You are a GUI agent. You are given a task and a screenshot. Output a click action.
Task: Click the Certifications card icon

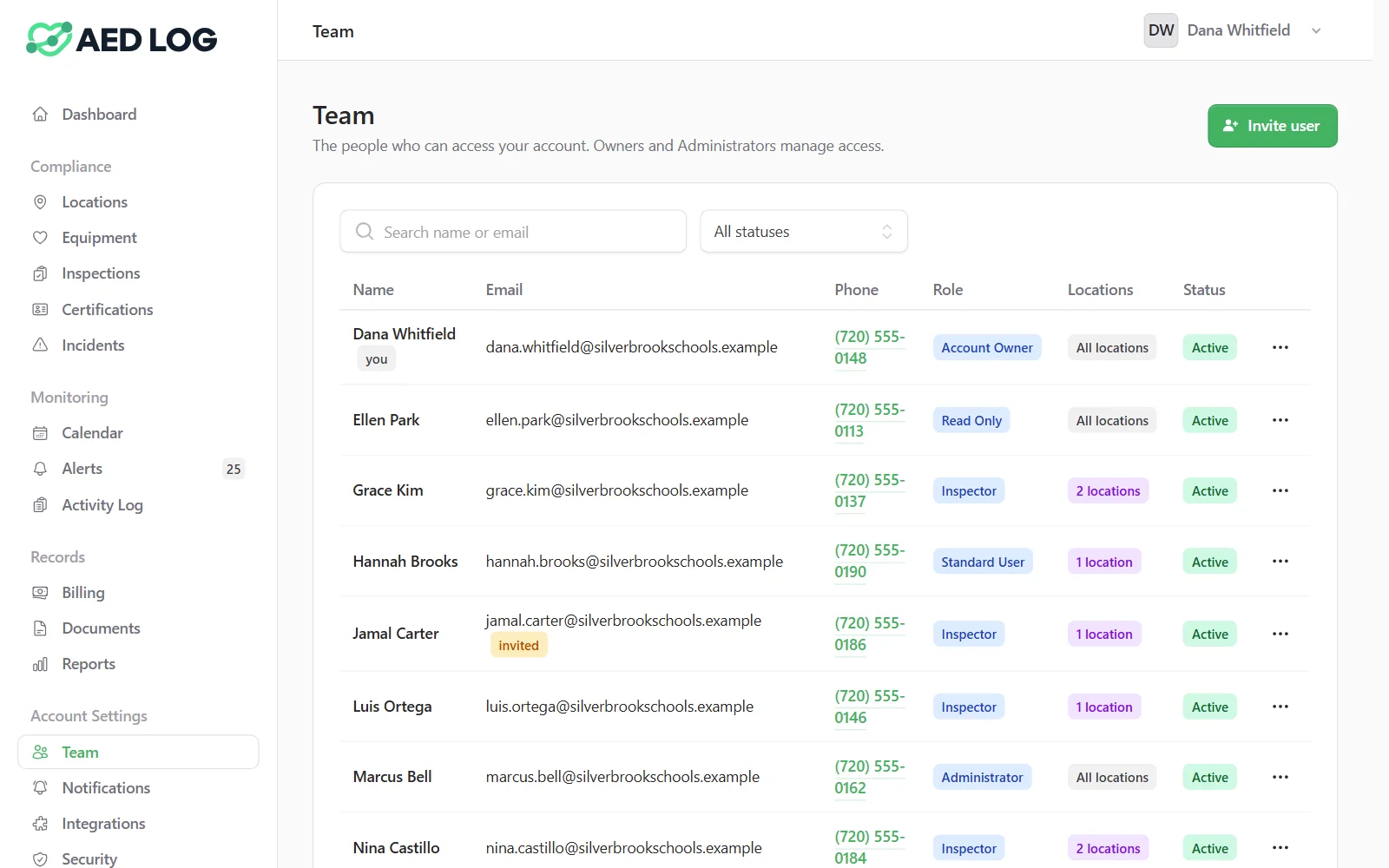[40, 310]
